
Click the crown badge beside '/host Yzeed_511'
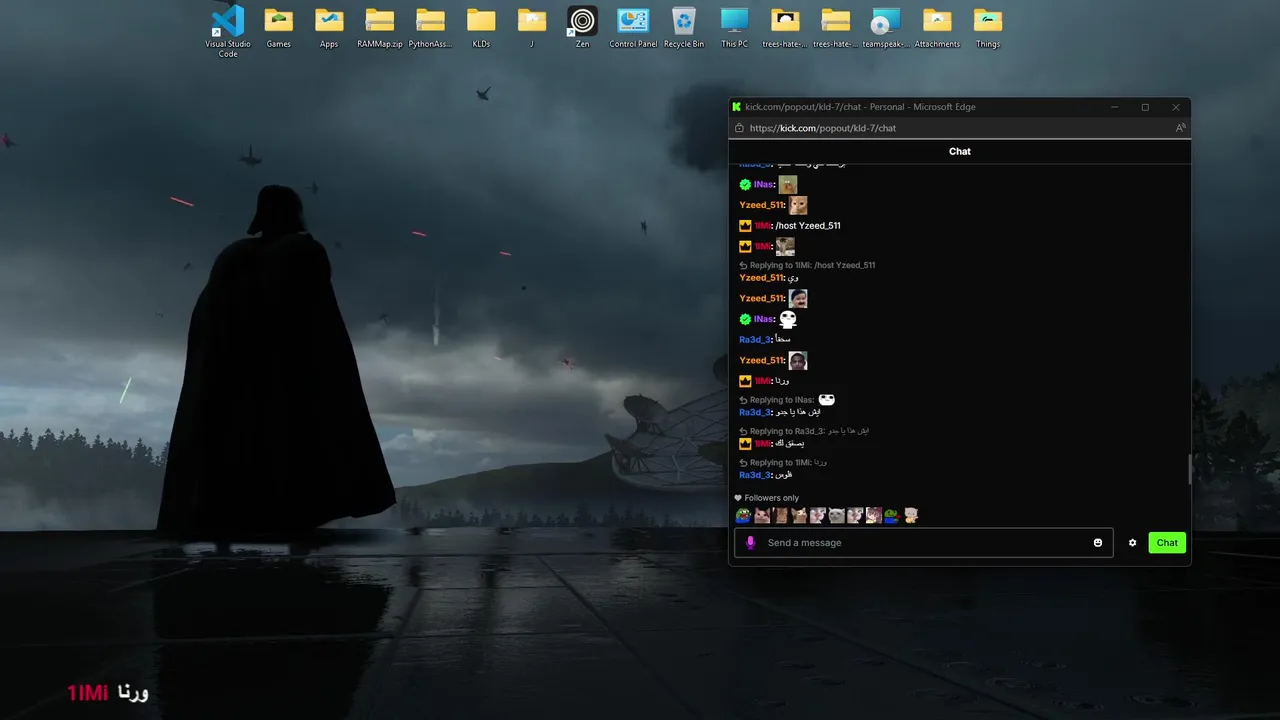745,226
